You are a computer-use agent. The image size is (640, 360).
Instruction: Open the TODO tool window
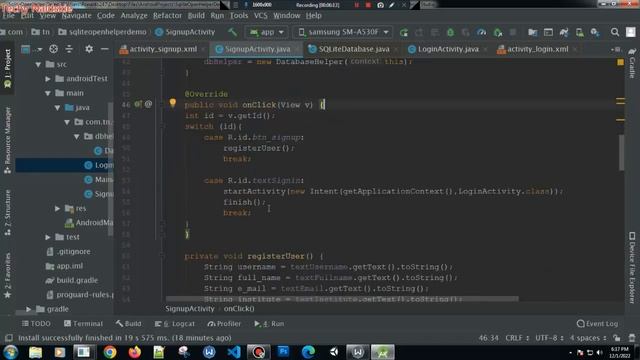36,324
